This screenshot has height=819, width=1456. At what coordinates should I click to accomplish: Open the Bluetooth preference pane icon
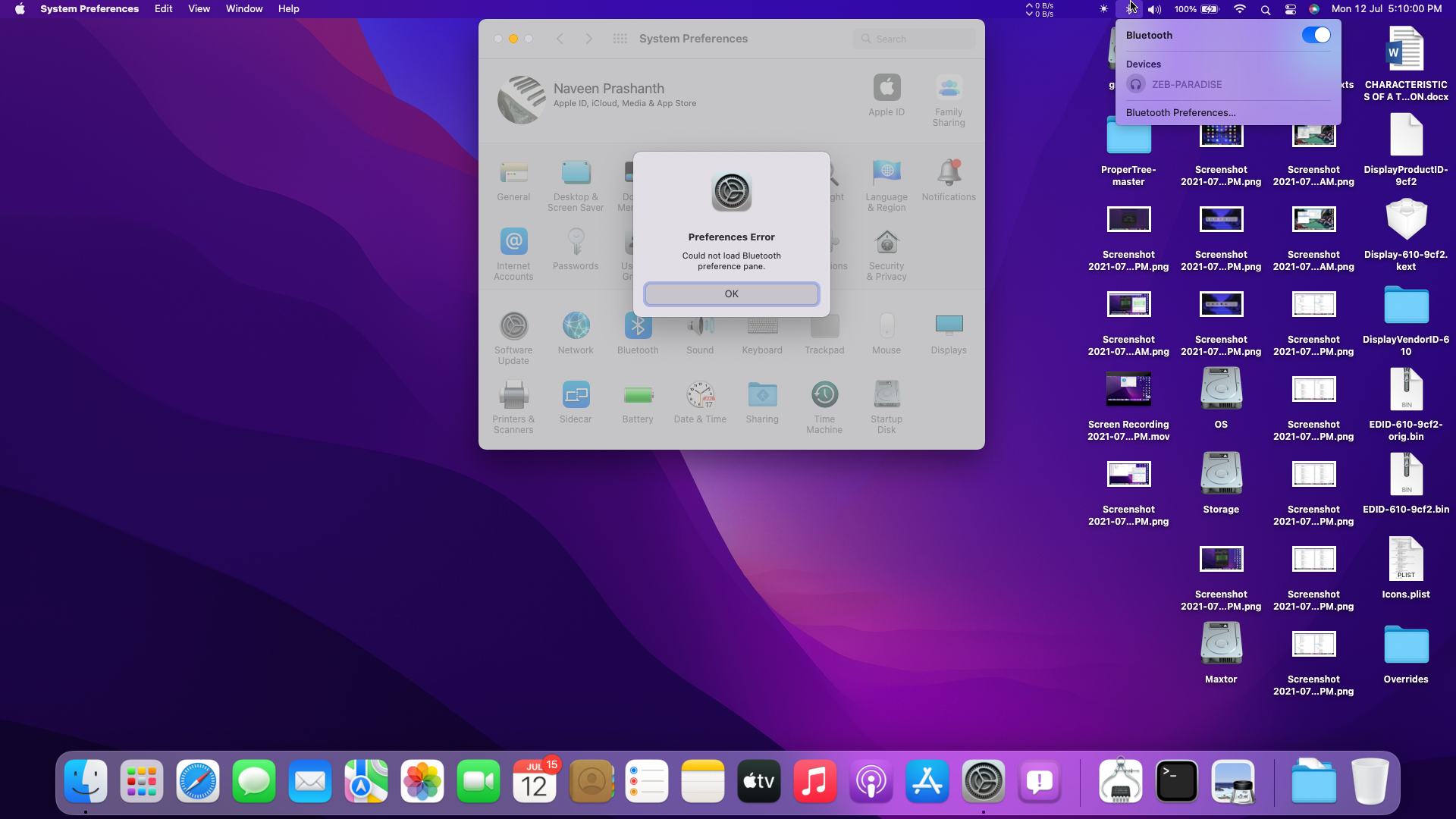point(638,327)
